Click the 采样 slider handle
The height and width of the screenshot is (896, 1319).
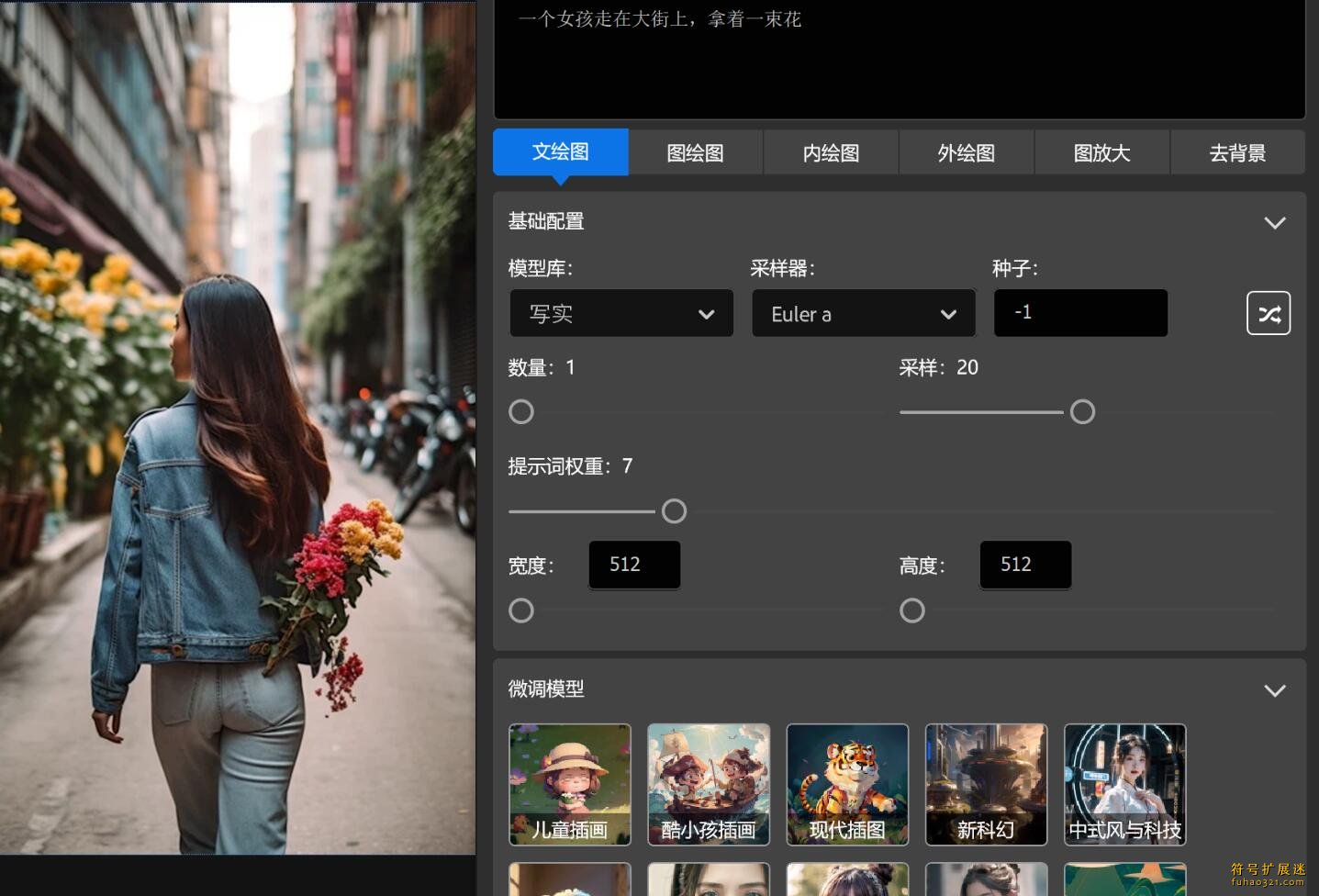[1083, 412]
